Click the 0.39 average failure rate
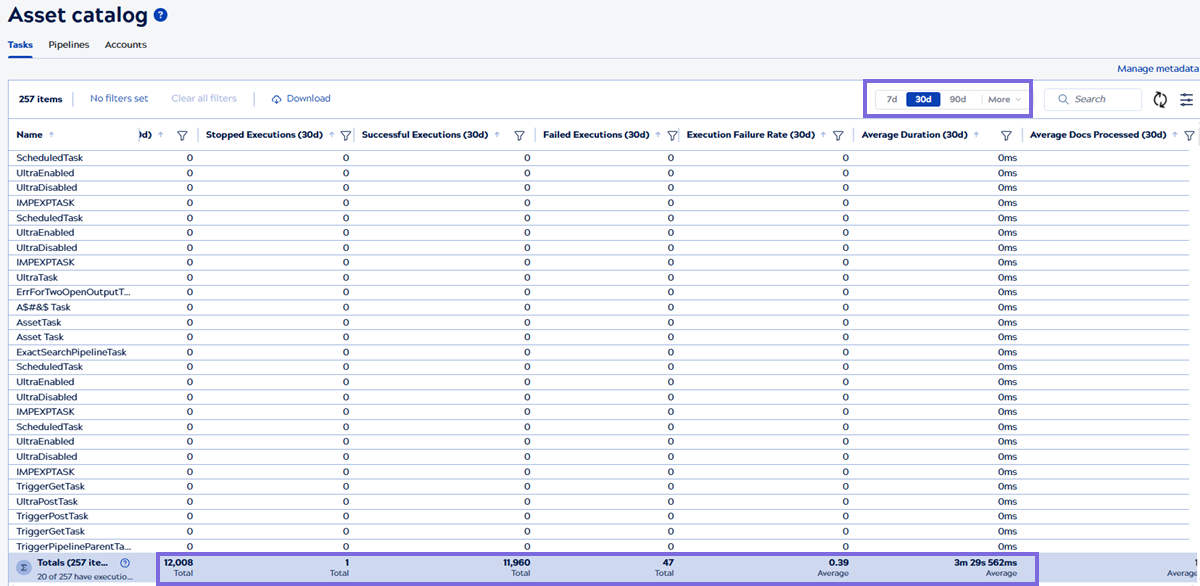This screenshot has width=1200, height=586. [840, 563]
